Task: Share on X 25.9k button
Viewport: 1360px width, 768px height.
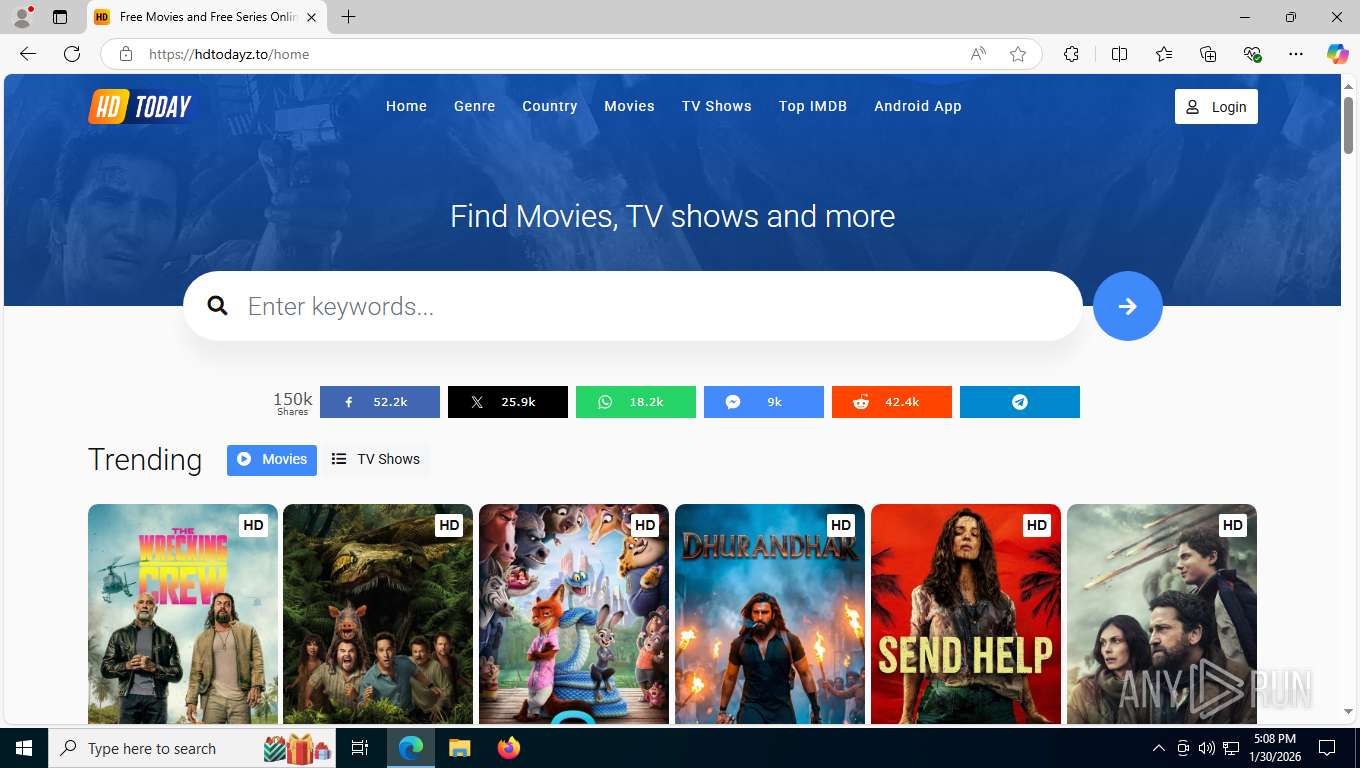Action: [508, 402]
